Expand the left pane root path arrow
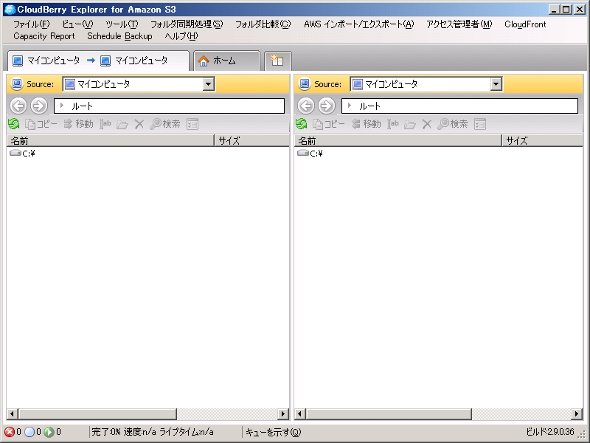This screenshot has width=590, height=443. click(62, 106)
